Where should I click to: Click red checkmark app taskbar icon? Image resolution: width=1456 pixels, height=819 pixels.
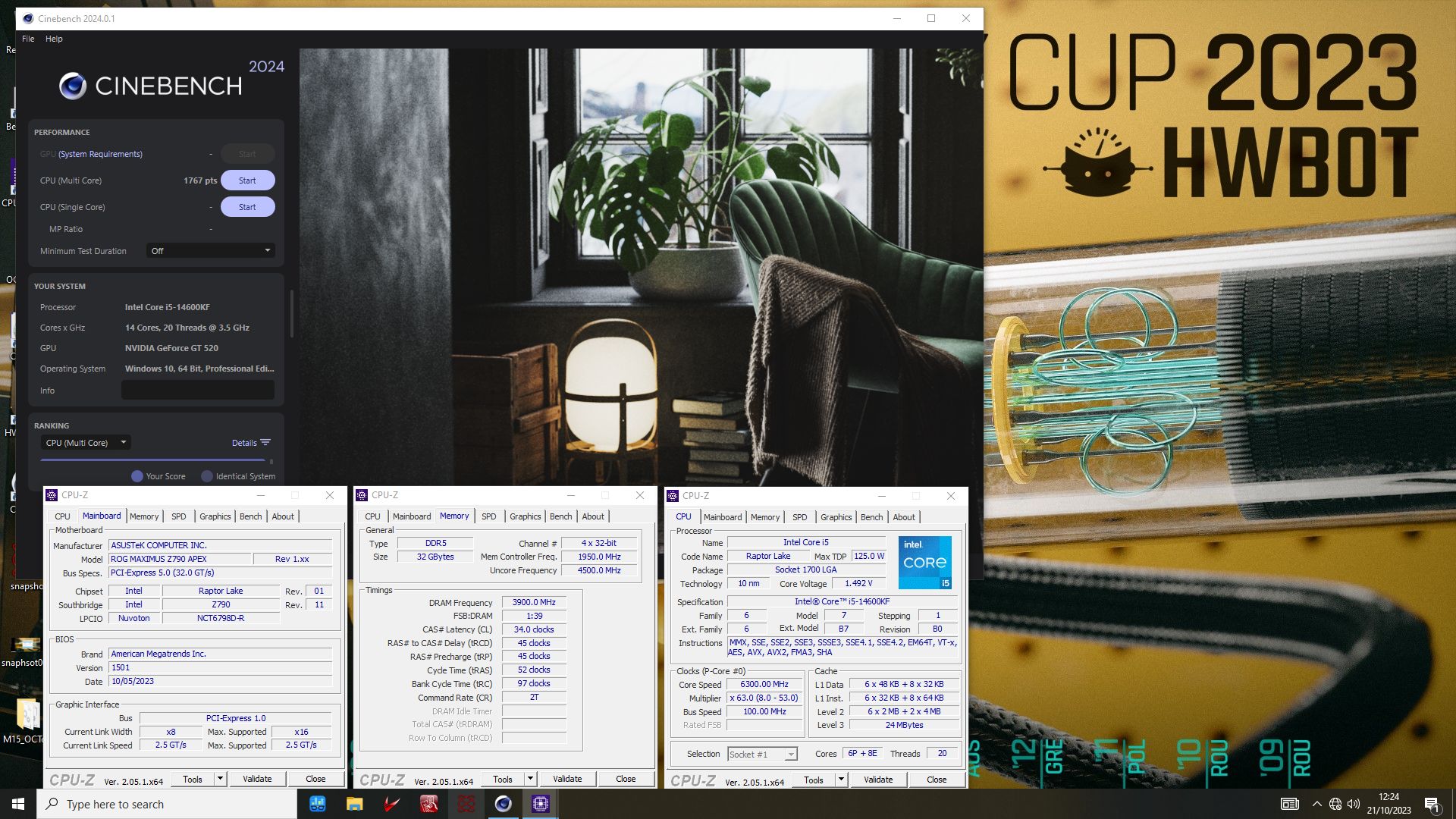click(x=391, y=804)
